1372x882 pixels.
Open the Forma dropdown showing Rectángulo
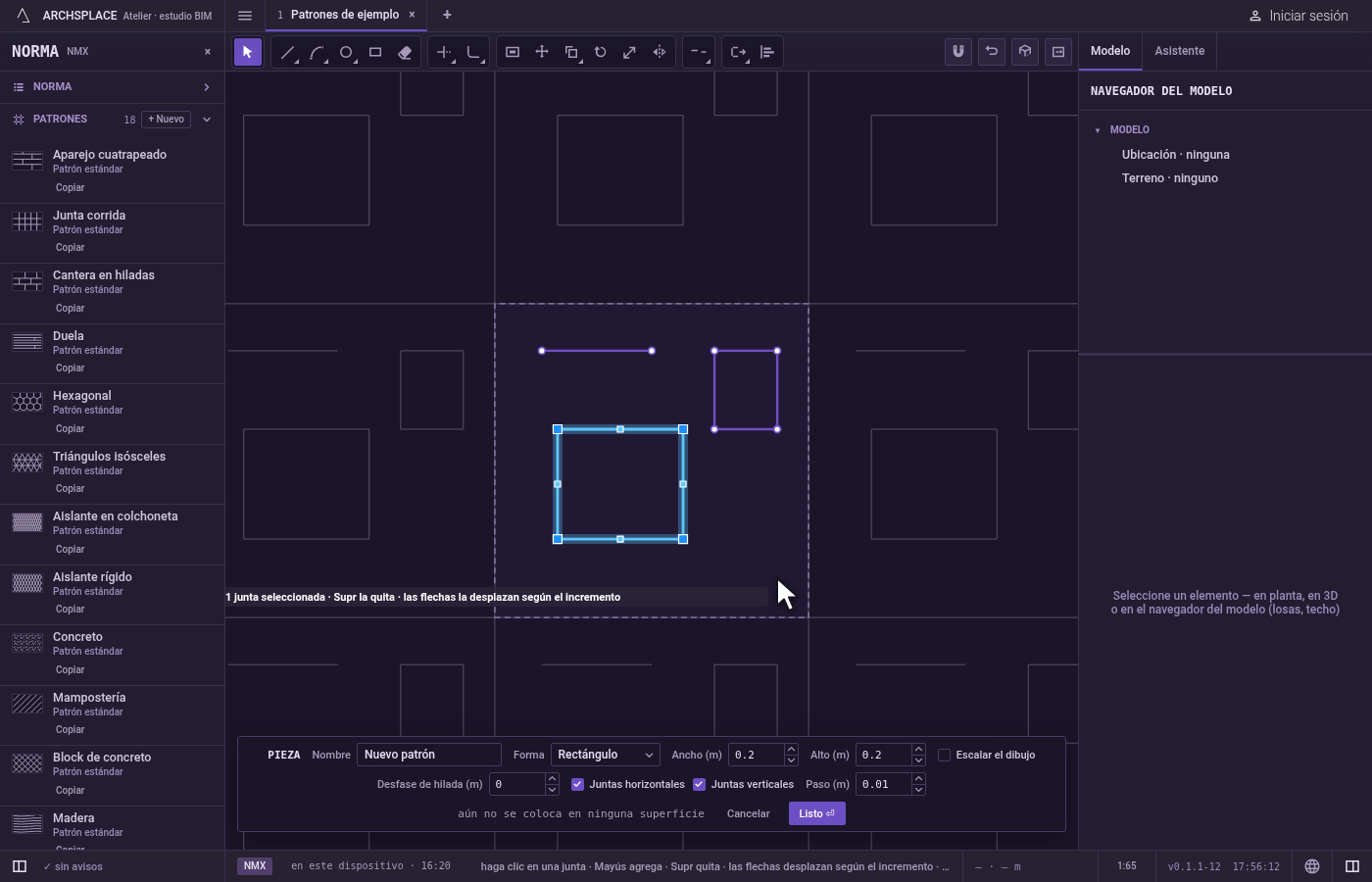(x=605, y=755)
